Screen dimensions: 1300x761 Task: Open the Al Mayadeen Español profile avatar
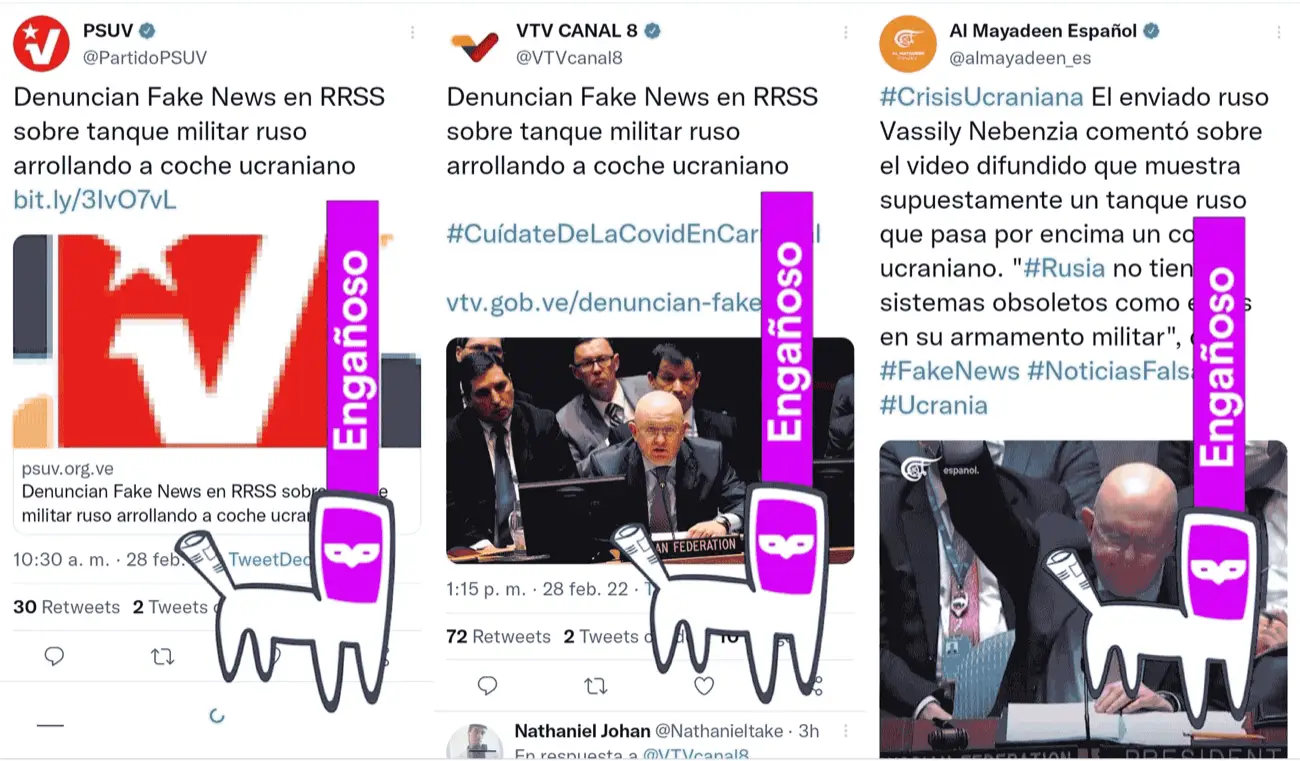(x=908, y=44)
